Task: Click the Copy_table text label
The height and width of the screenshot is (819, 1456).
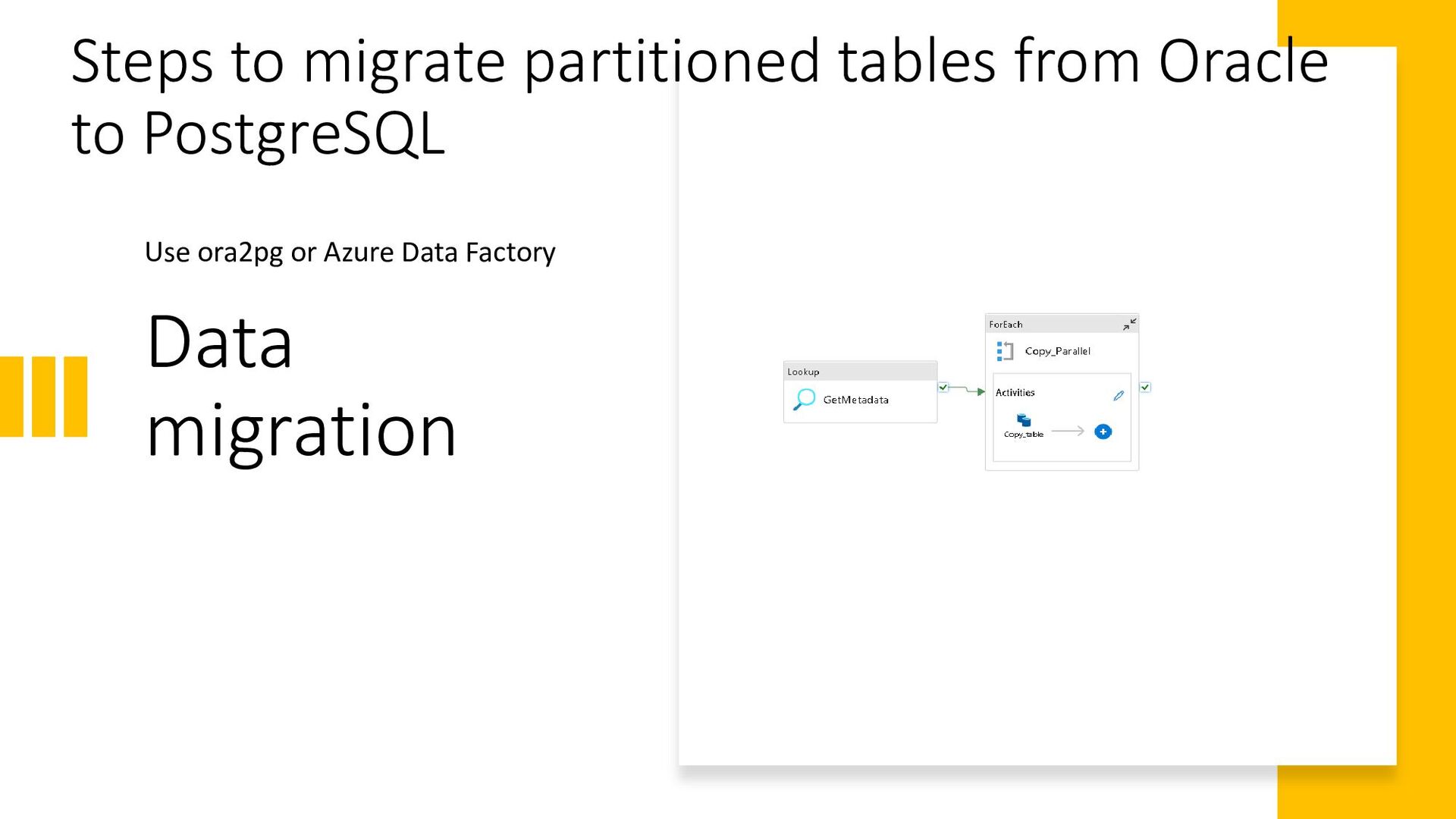Action: click(x=1024, y=435)
